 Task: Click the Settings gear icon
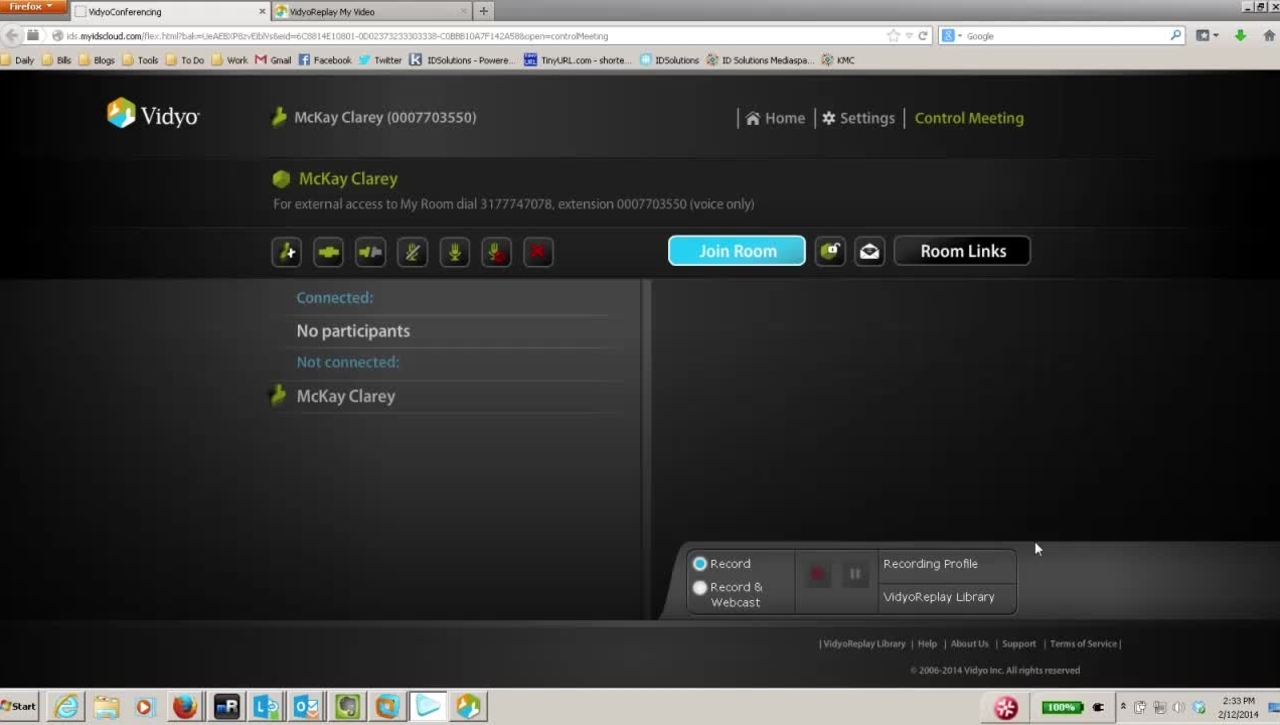tap(829, 118)
